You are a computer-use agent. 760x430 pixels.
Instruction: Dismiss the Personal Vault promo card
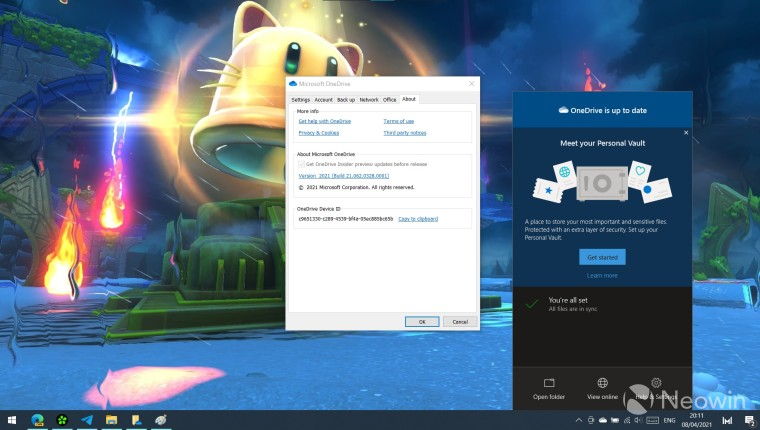click(686, 132)
